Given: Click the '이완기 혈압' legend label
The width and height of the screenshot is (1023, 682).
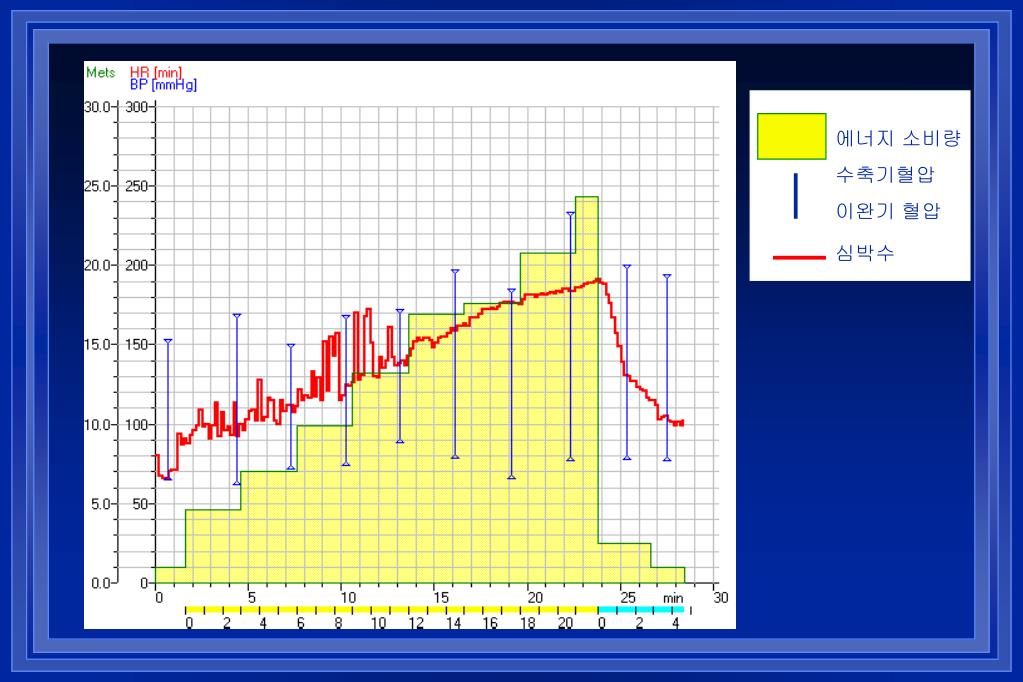Looking at the screenshot, I should click(x=888, y=211).
